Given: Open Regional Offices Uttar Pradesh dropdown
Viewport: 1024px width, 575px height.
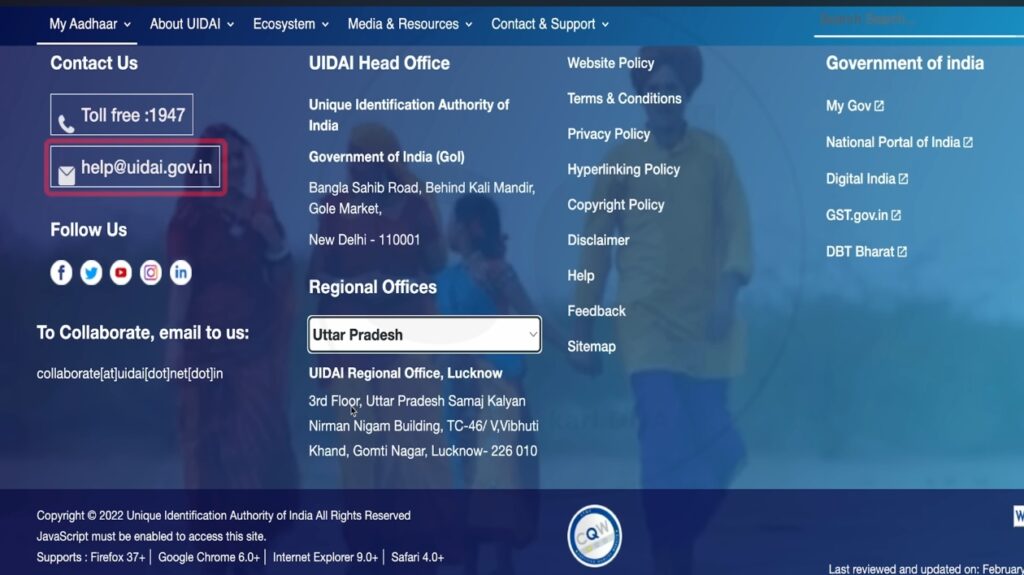Looking at the screenshot, I should [424, 335].
